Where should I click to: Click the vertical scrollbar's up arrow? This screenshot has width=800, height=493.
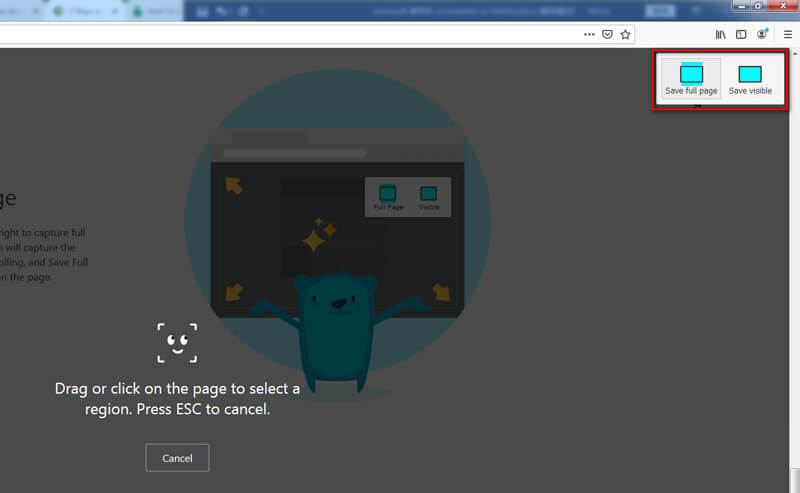(794, 53)
